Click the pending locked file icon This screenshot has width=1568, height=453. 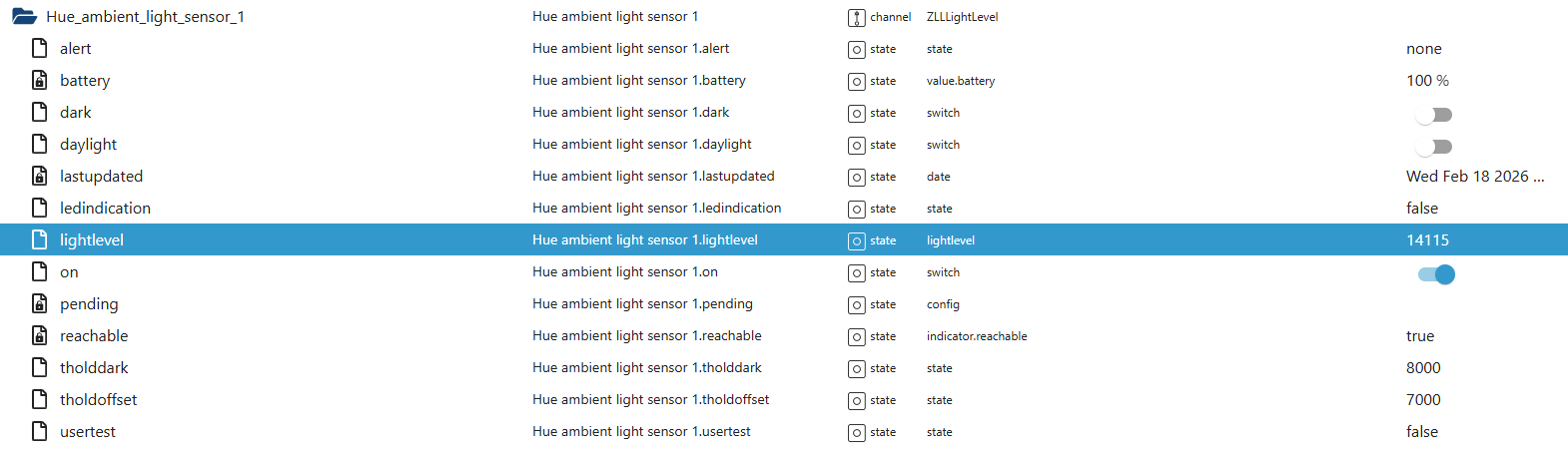click(40, 304)
